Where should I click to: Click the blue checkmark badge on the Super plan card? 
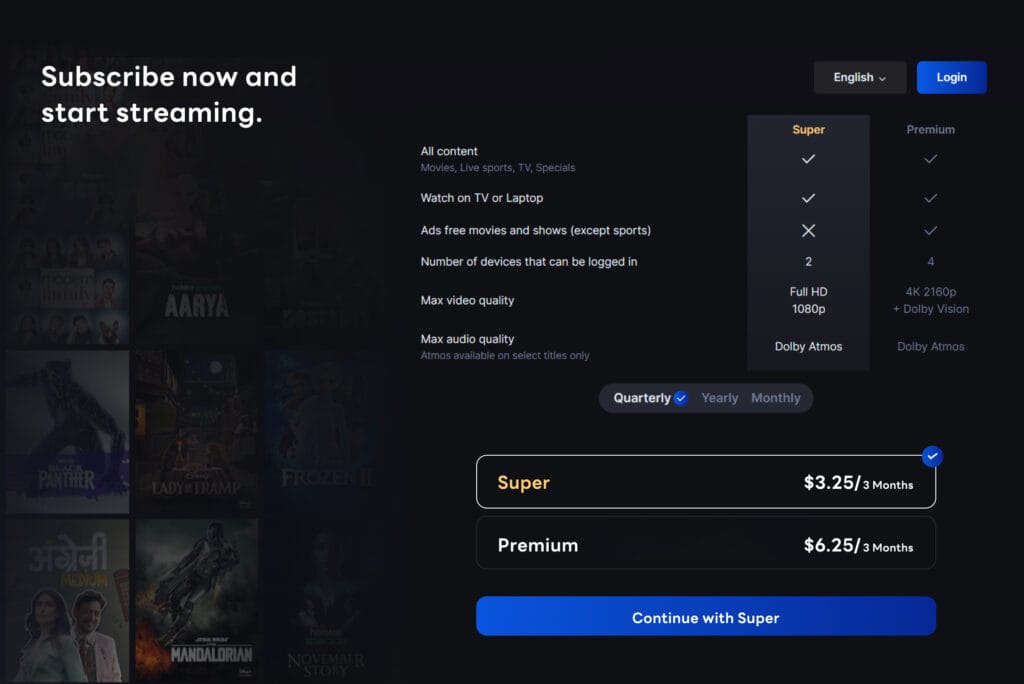[x=931, y=456]
